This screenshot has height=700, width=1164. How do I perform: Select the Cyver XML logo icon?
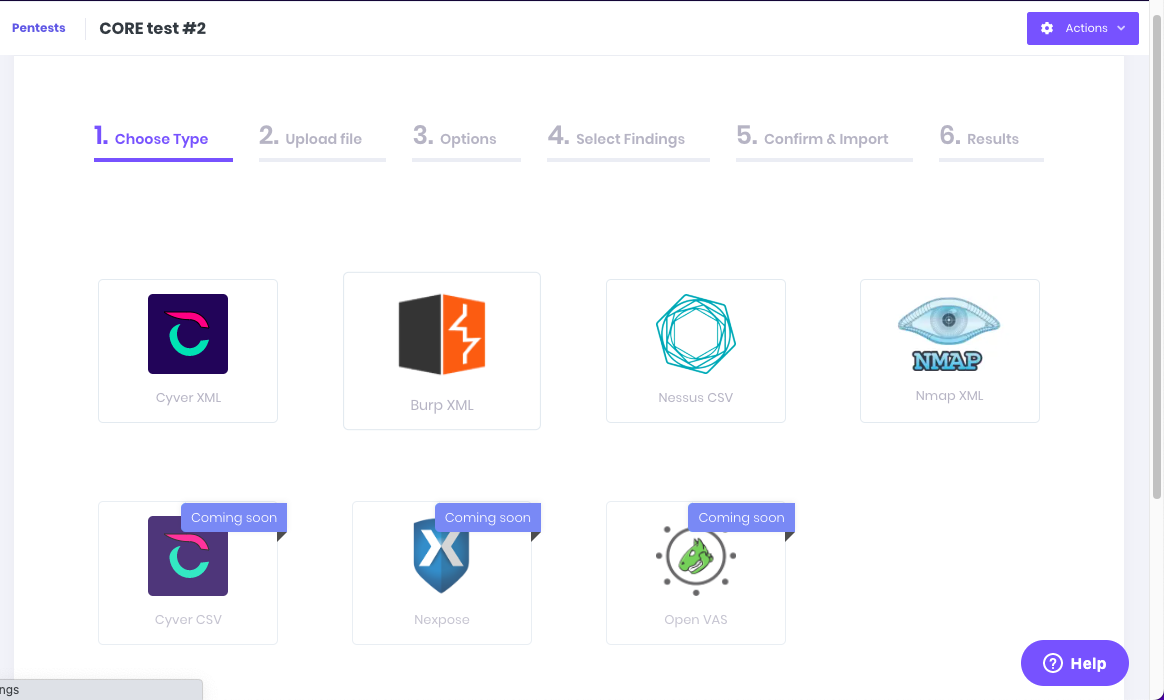pos(188,334)
